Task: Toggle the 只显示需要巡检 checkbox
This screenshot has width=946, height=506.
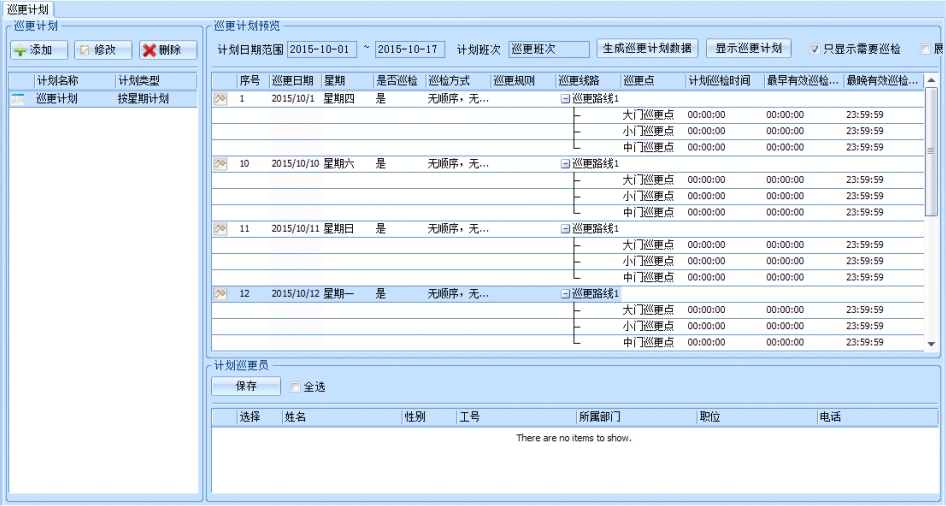Action: point(815,49)
